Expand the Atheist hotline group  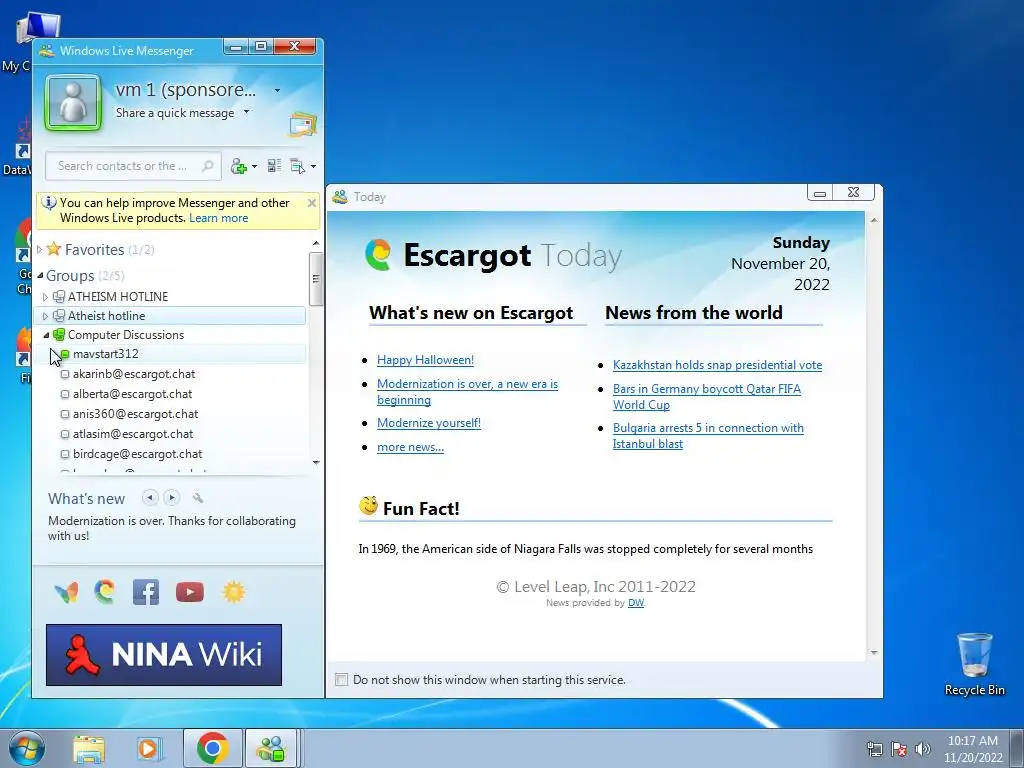coord(45,316)
